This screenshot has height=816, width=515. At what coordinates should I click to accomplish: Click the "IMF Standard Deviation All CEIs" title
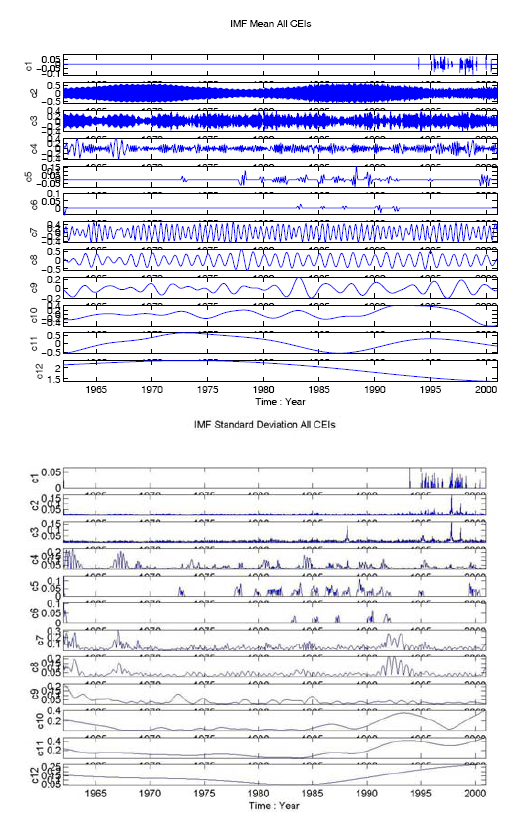264,424
